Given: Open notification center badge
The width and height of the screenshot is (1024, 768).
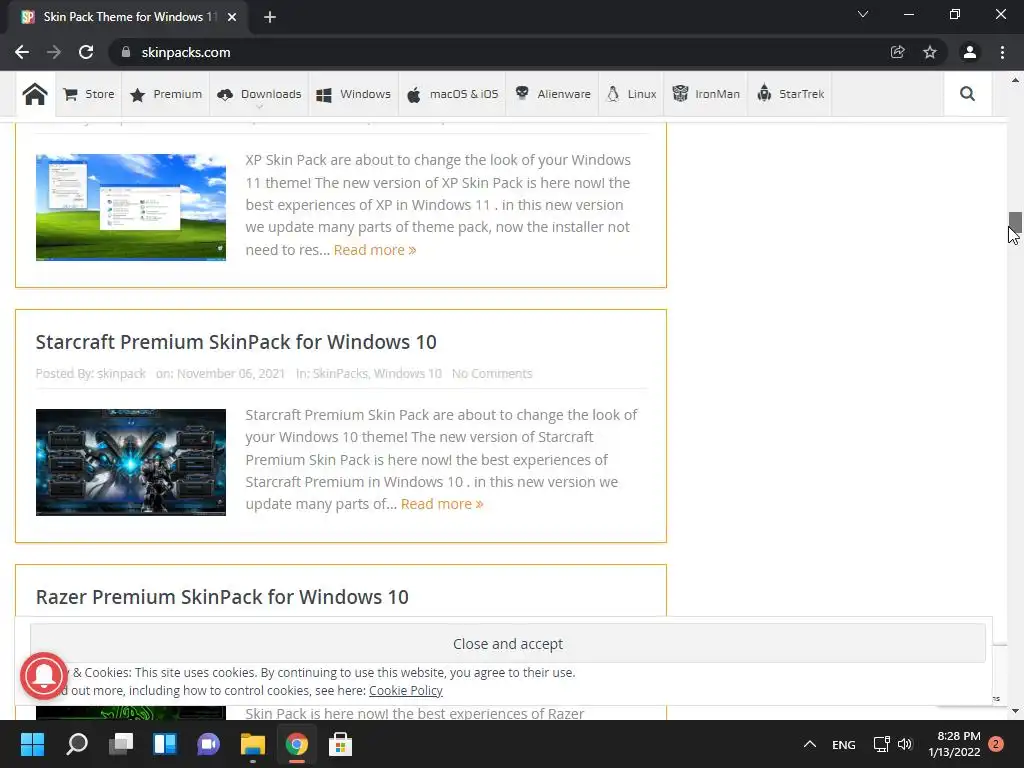Looking at the screenshot, I should 996,744.
